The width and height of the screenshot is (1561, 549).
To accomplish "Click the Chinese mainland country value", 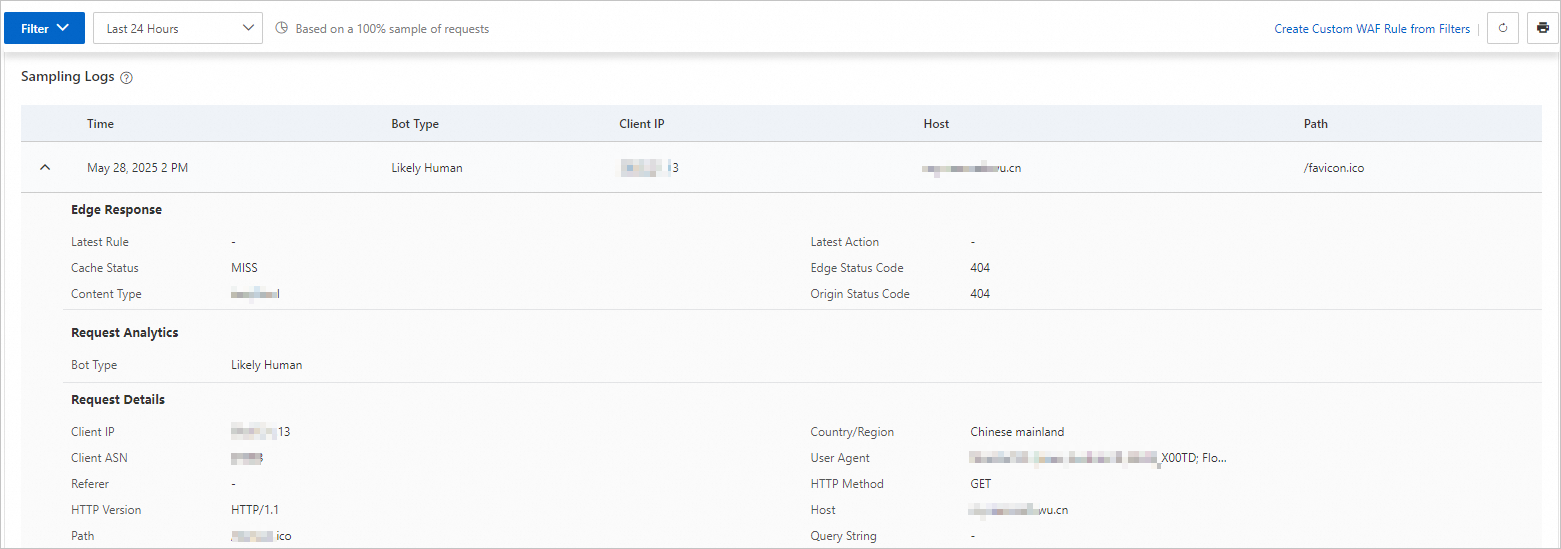I will [1017, 432].
